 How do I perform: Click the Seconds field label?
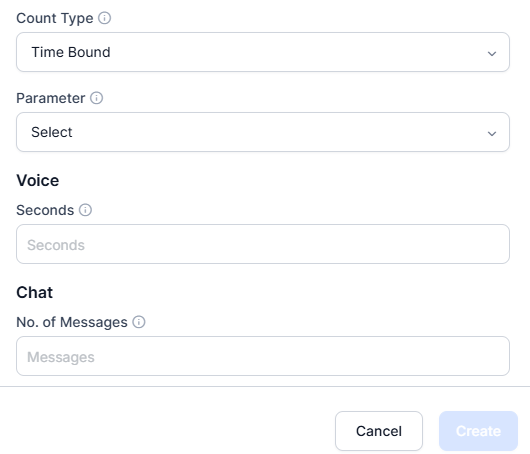(45, 210)
